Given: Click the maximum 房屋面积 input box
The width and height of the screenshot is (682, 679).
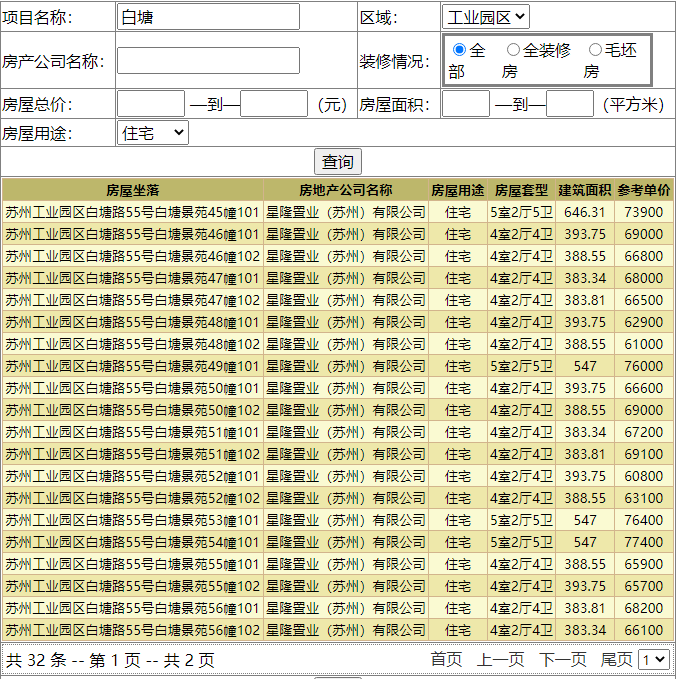Looking at the screenshot, I should (570, 104).
